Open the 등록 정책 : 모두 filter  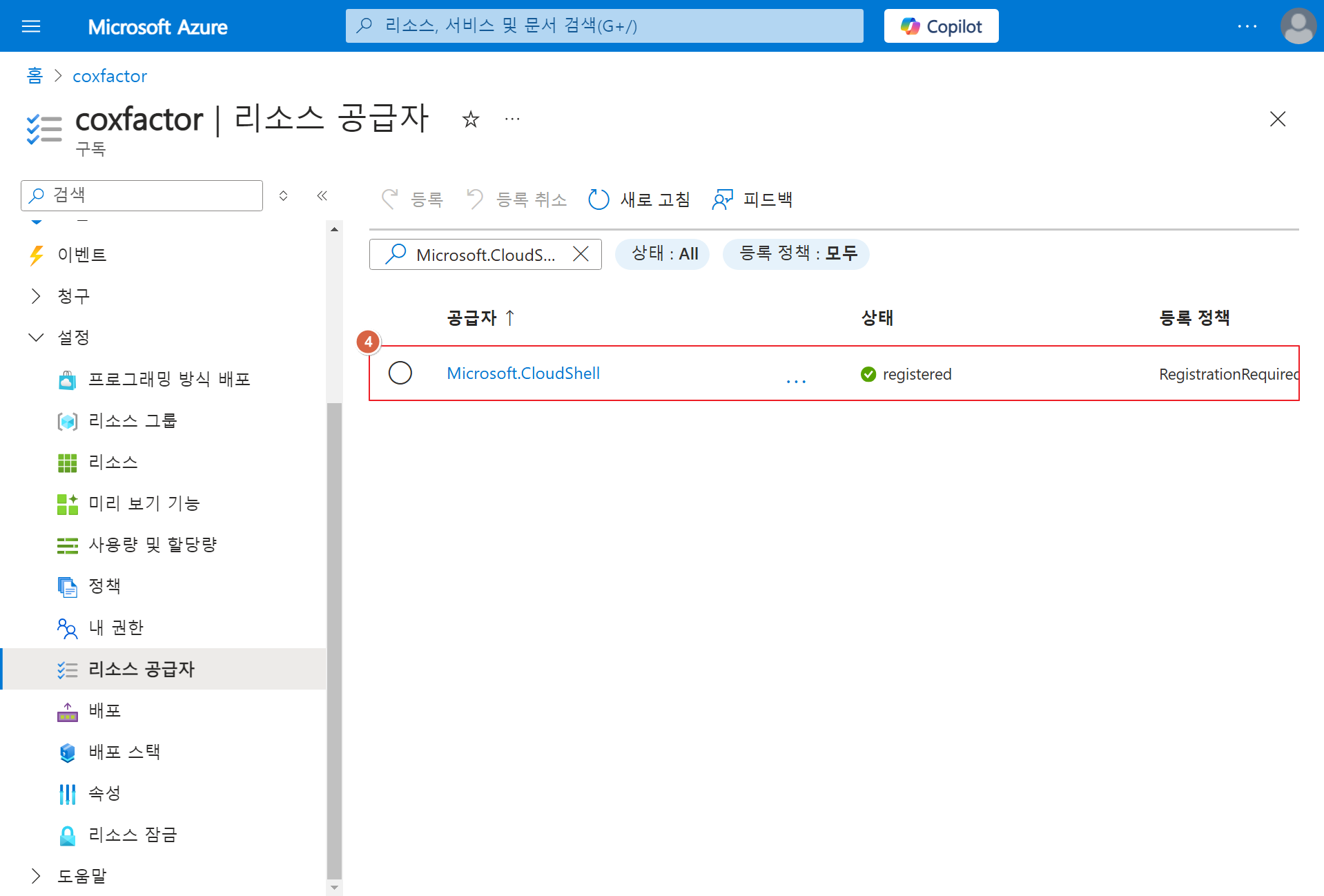click(x=796, y=254)
